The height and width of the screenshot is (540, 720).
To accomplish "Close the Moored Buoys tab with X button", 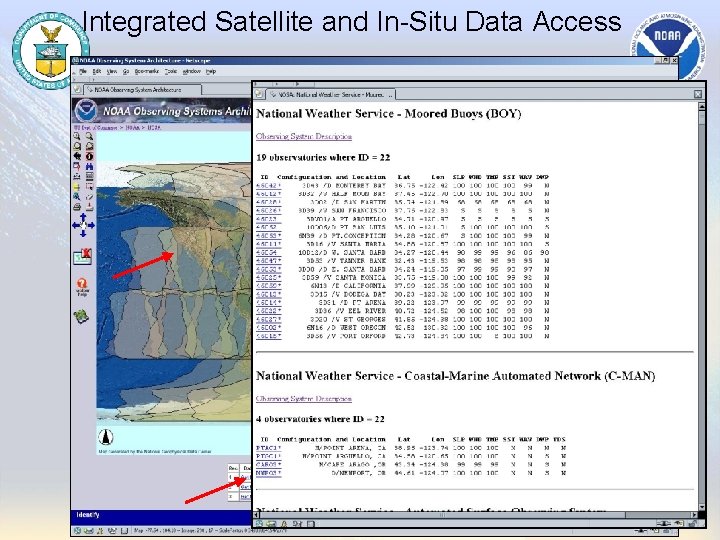I will [698, 94].
